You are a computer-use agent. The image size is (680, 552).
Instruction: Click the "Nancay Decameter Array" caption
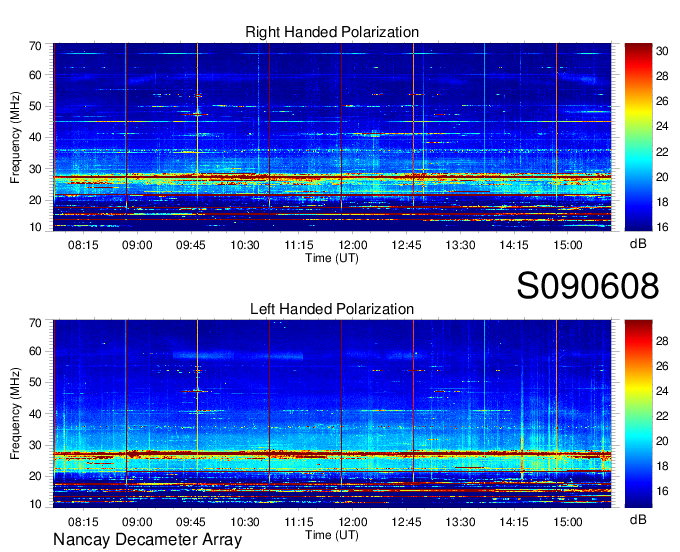point(147,540)
